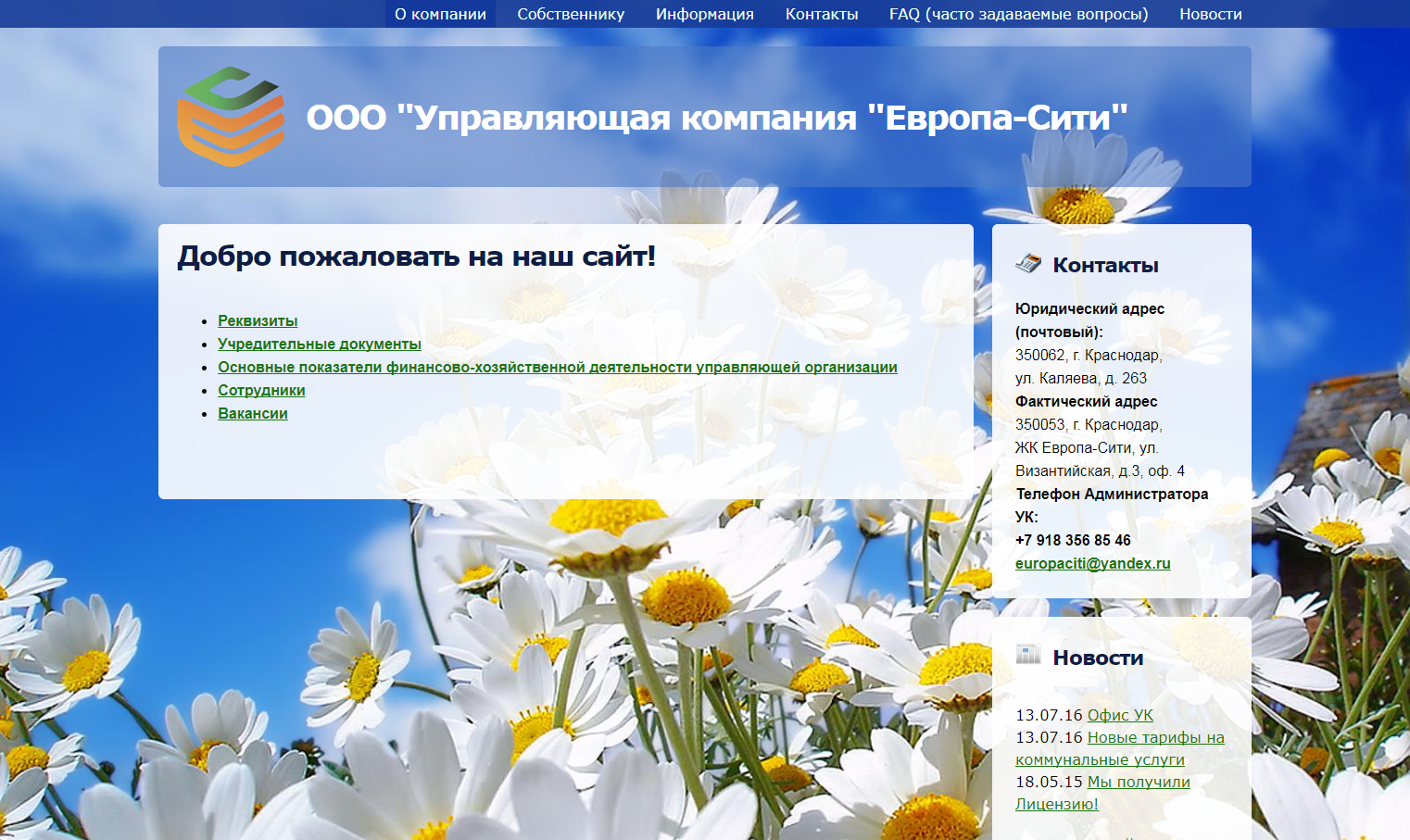This screenshot has height=840, width=1410.
Task: Open the Вакансии link
Action: tap(252, 413)
